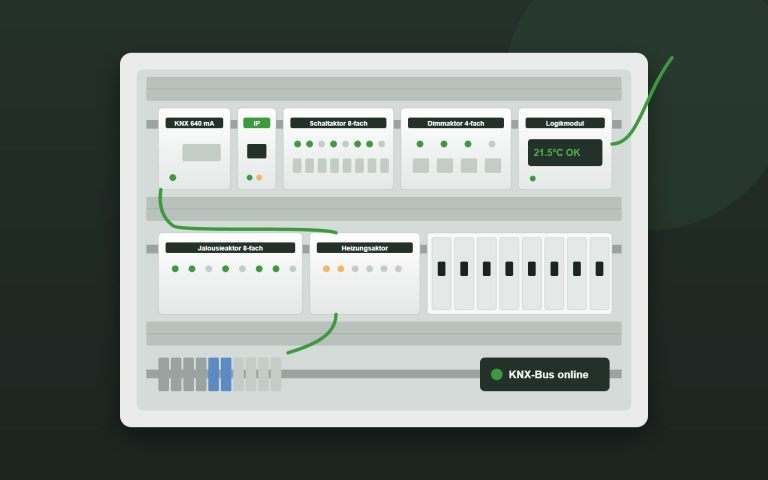
Task: Click the first blue terminal block
Action: tap(214, 374)
